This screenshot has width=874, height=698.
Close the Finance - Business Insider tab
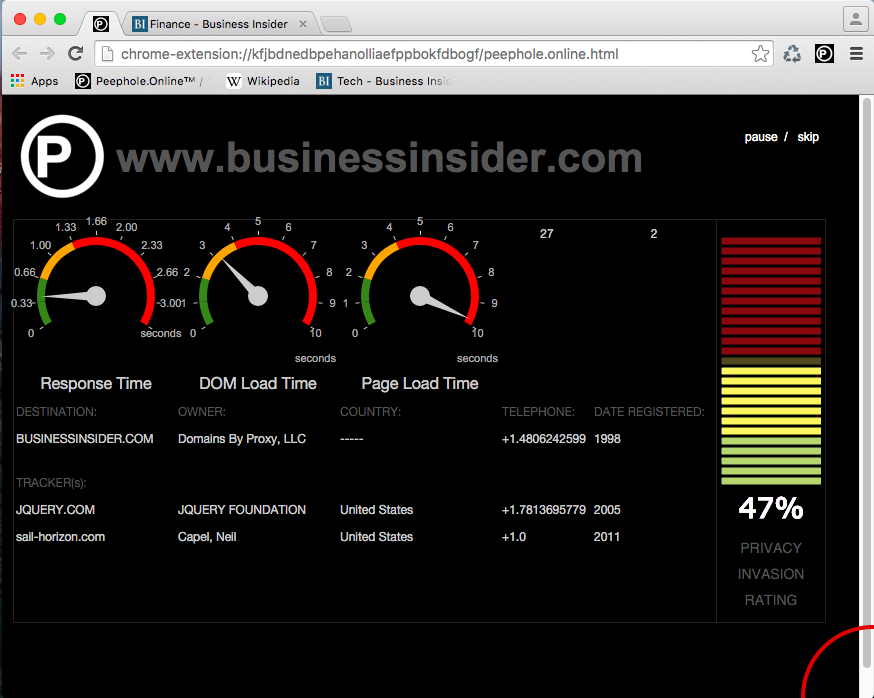[303, 23]
